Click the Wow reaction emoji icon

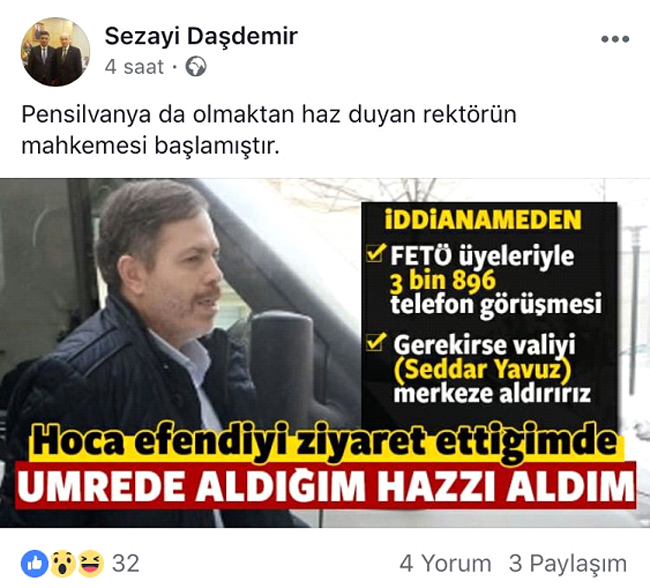point(63,564)
